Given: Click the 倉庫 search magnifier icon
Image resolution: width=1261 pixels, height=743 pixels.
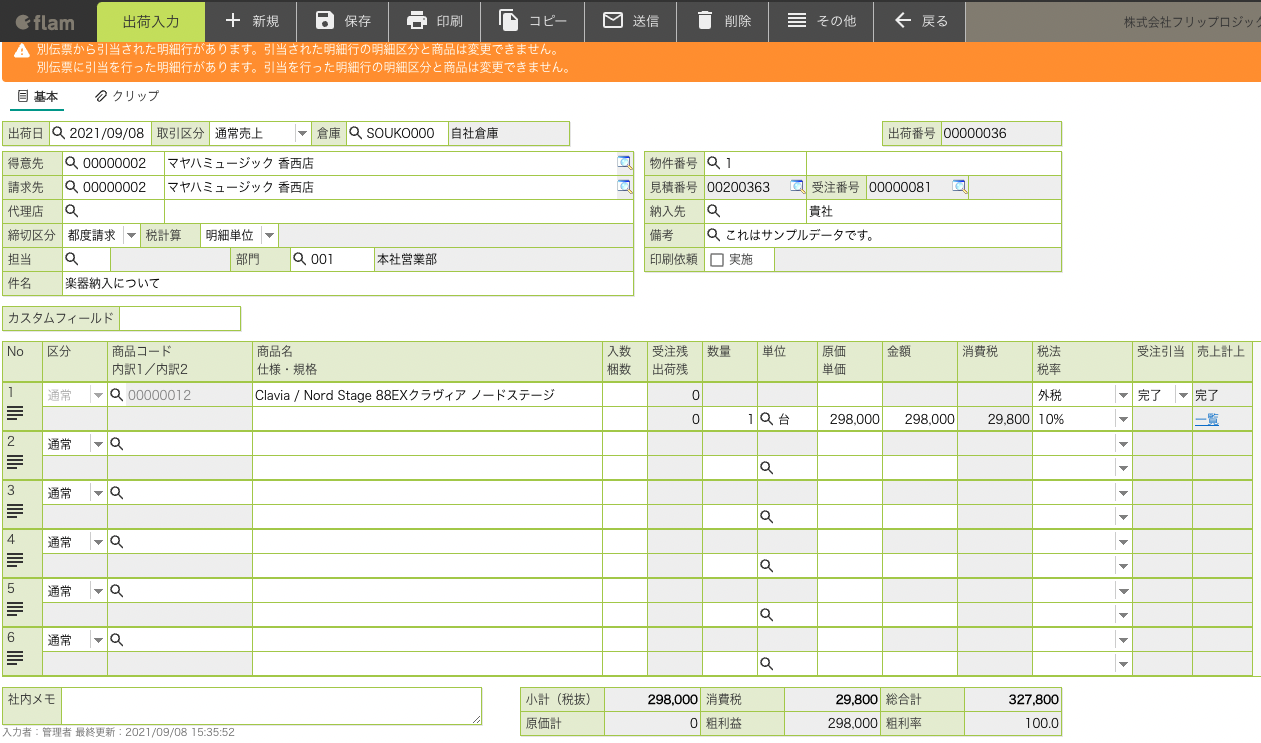Looking at the screenshot, I should tap(355, 133).
